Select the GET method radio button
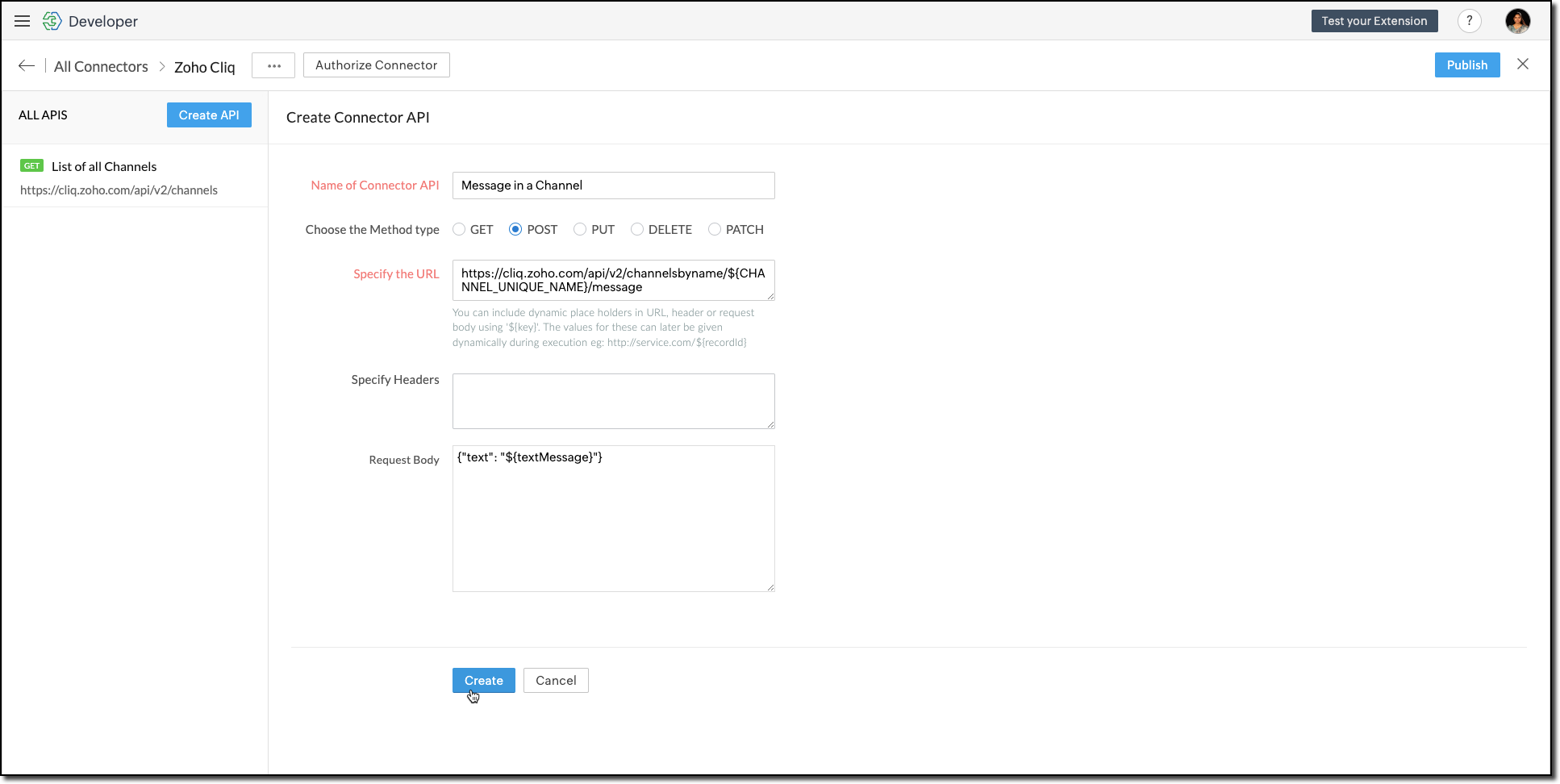Viewport: 1560px width, 784px height. pyautogui.click(x=459, y=230)
